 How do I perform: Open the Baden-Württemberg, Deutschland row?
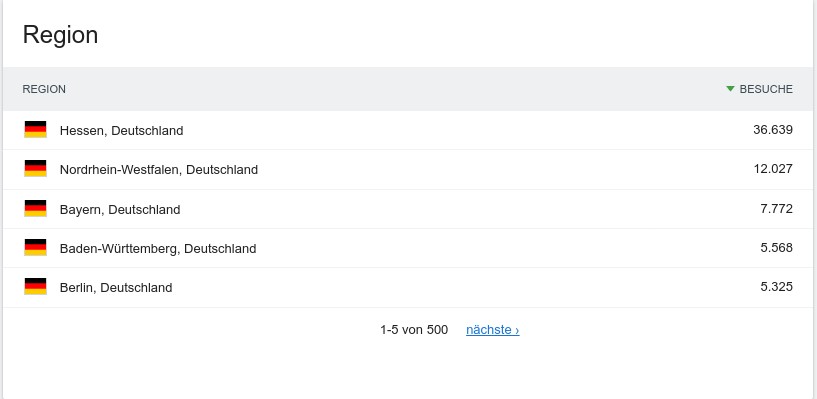click(x=158, y=248)
